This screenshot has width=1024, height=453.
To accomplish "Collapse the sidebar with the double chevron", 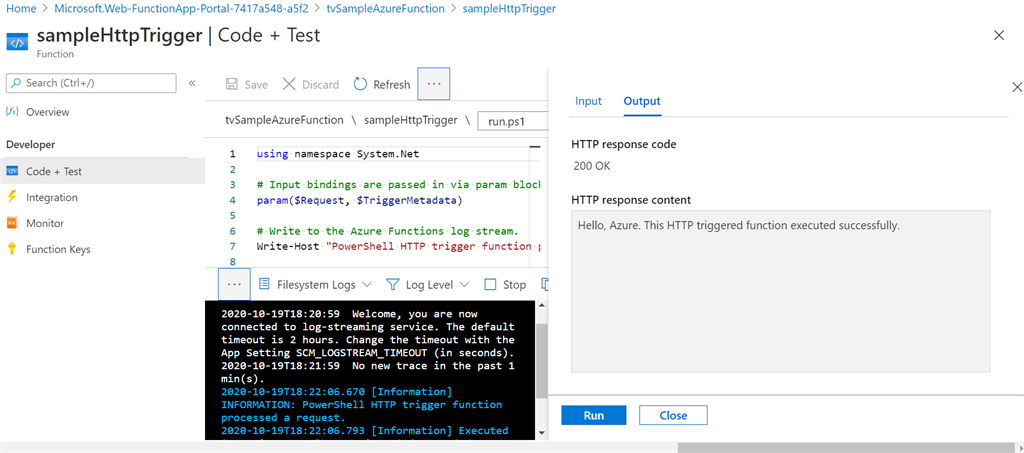I will (192, 84).
